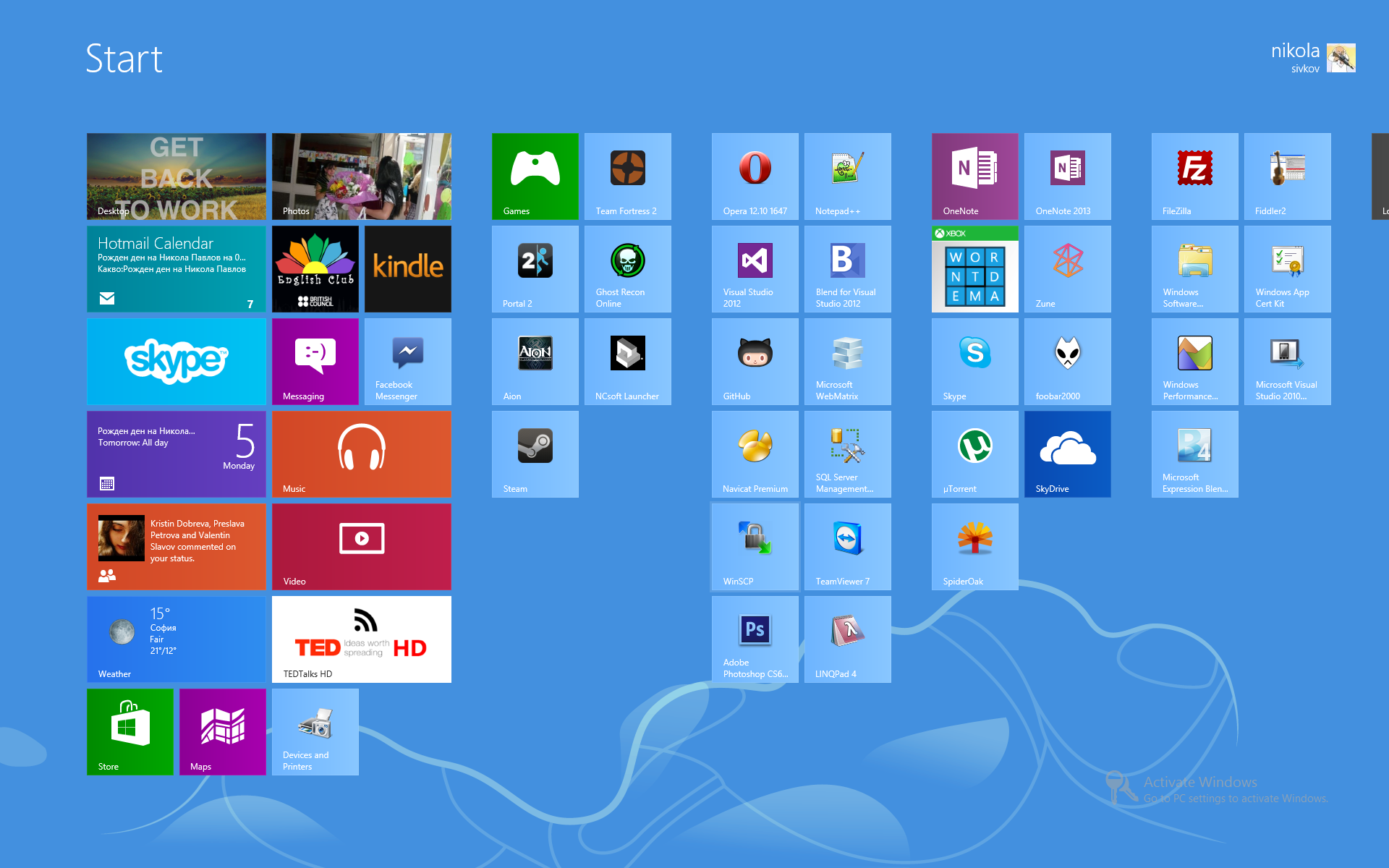Launch OneNote 2013

tap(1068, 176)
